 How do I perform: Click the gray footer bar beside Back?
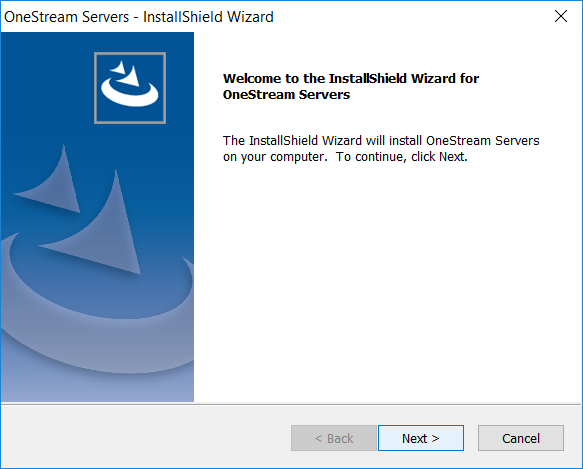point(145,438)
